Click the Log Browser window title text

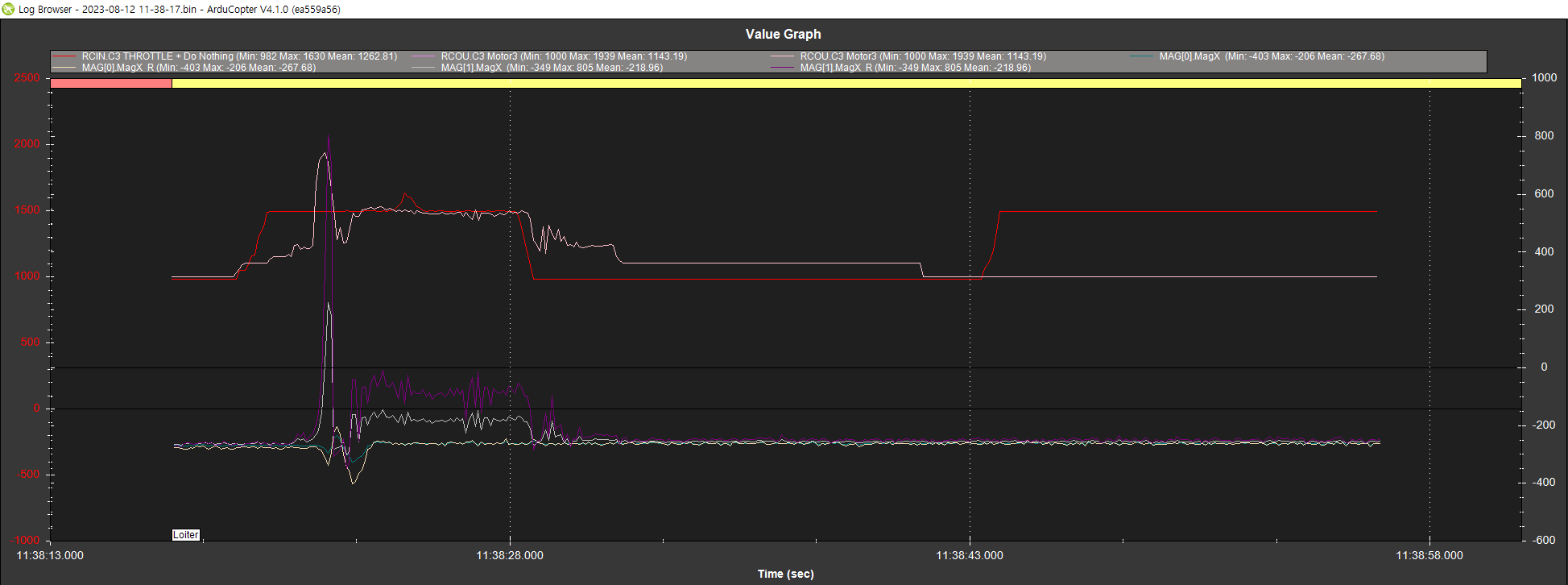(x=180, y=10)
